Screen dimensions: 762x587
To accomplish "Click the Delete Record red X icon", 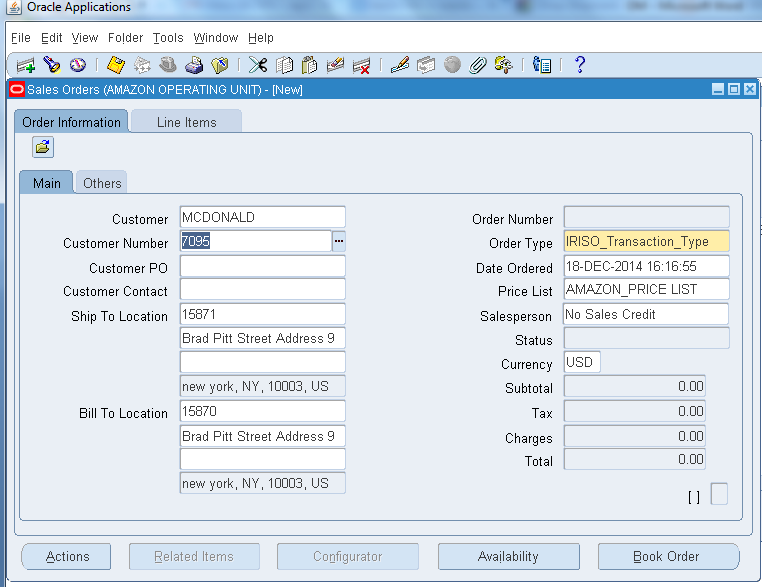I will tap(362, 66).
